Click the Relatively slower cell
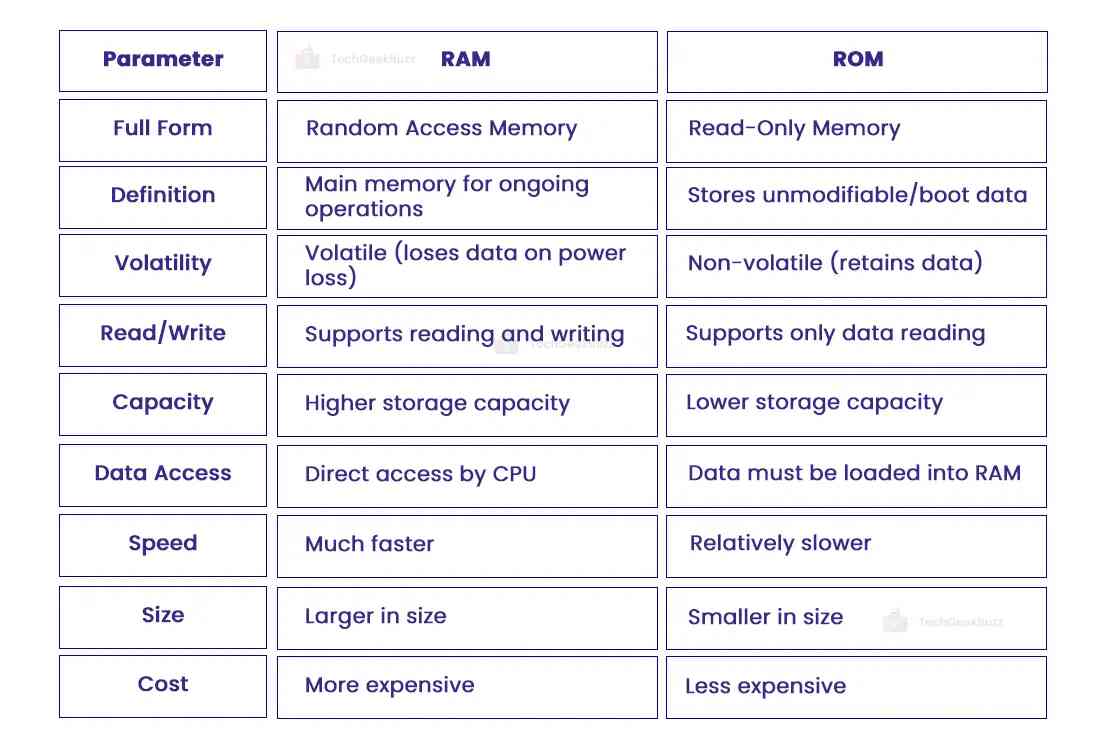This screenshot has height=747, width=1107. click(x=780, y=545)
